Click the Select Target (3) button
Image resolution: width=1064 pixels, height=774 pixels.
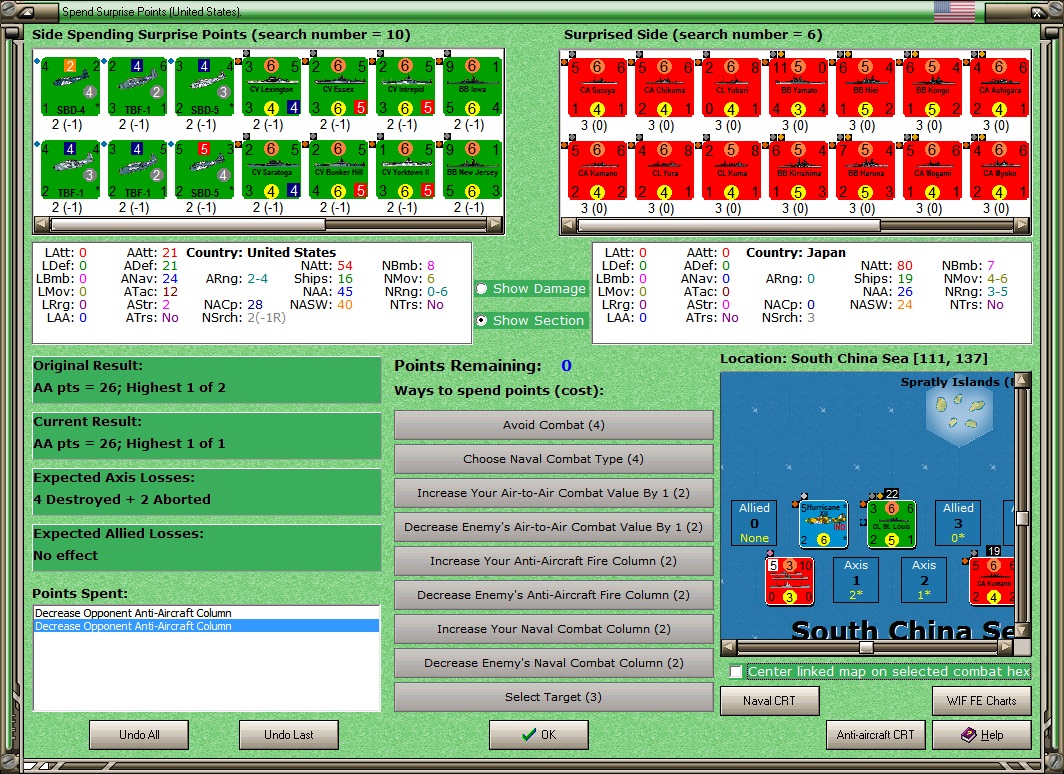554,697
